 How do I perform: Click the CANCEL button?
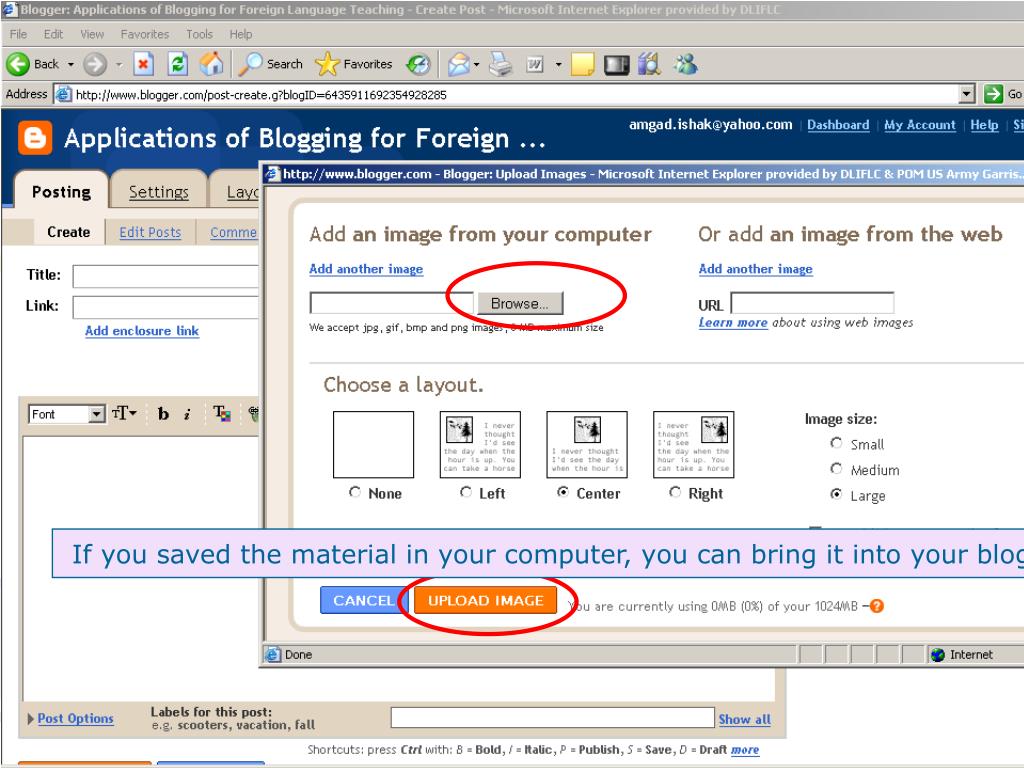[x=363, y=600]
